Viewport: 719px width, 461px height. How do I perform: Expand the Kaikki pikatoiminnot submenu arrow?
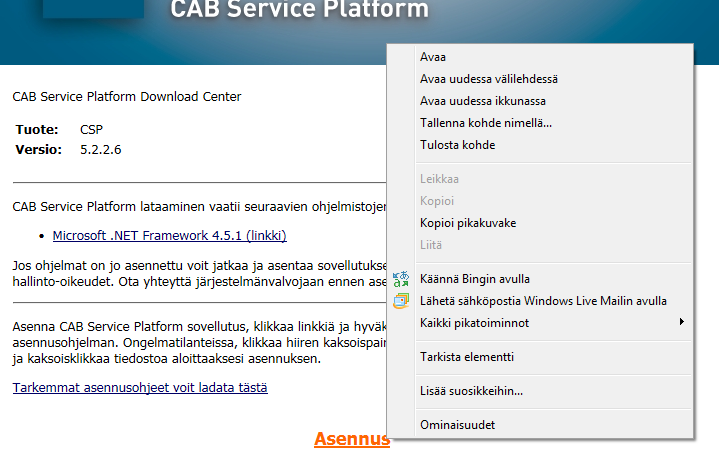coord(682,322)
